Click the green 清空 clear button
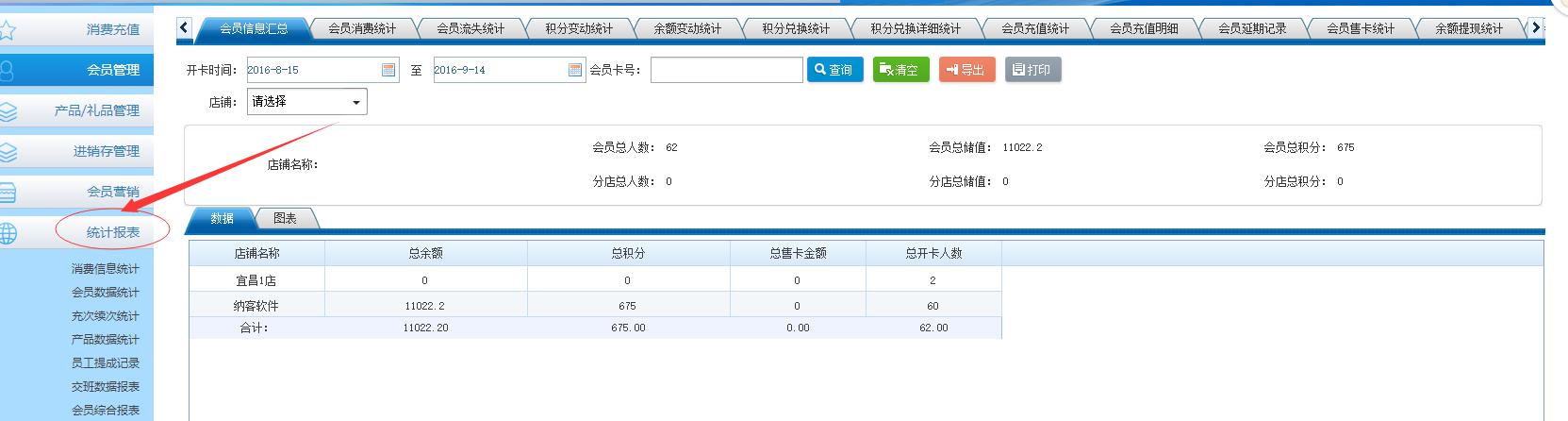This screenshot has height=421, width=1568. pyautogui.click(x=900, y=70)
